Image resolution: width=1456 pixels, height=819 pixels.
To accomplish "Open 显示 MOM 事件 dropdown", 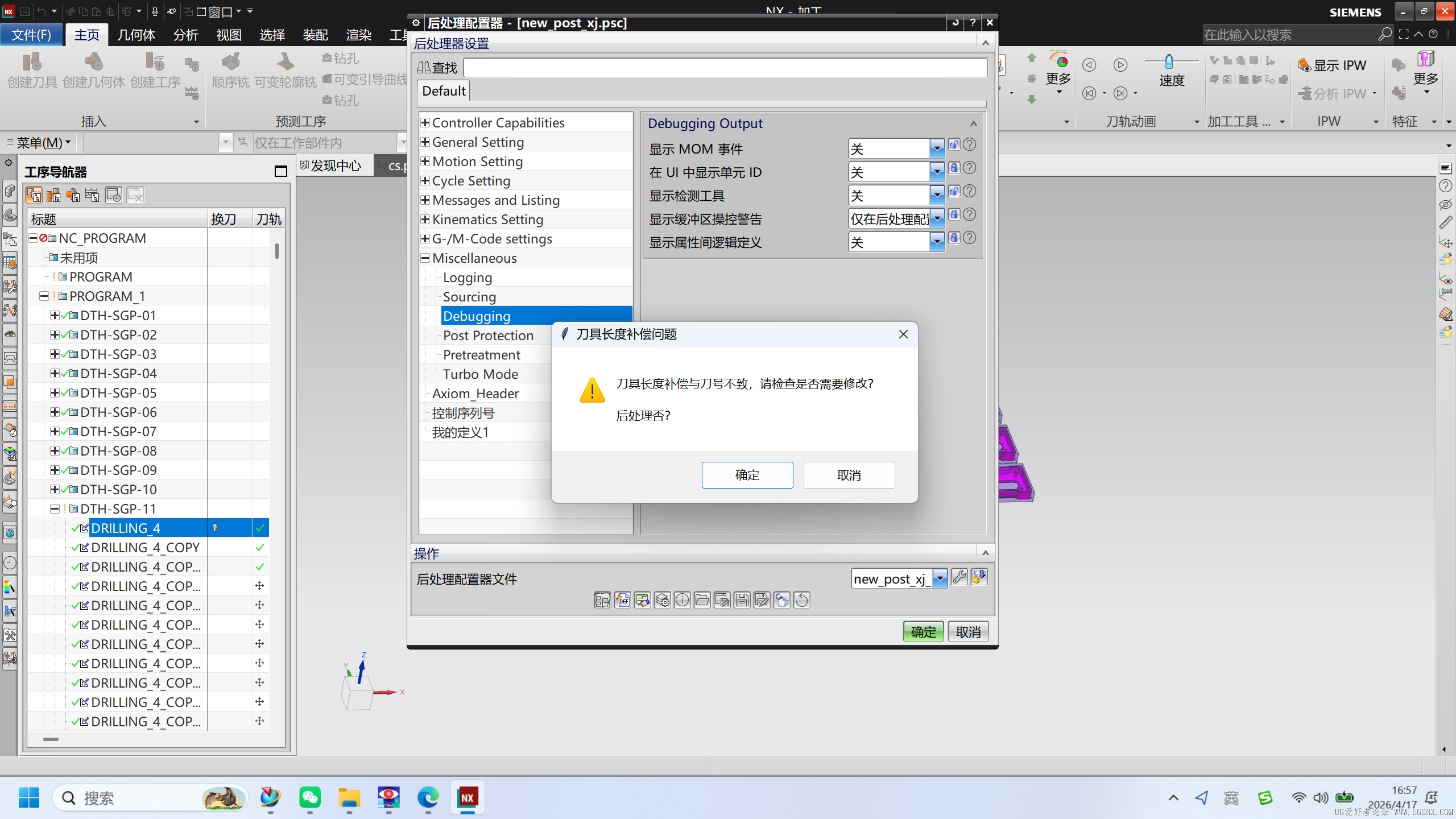I will (x=937, y=148).
